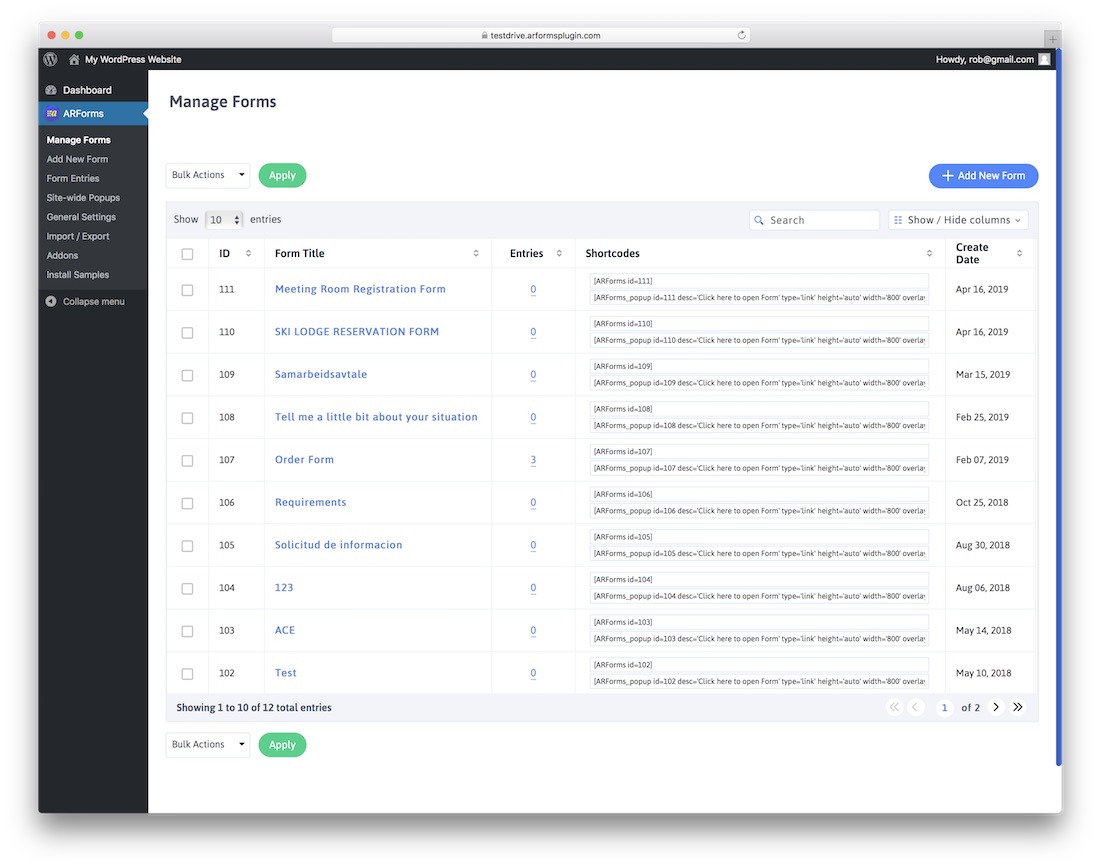Screen dimensions: 1100x868
Task: Select the ARForms_popup id=107 shortcode field
Action: click(x=759, y=468)
